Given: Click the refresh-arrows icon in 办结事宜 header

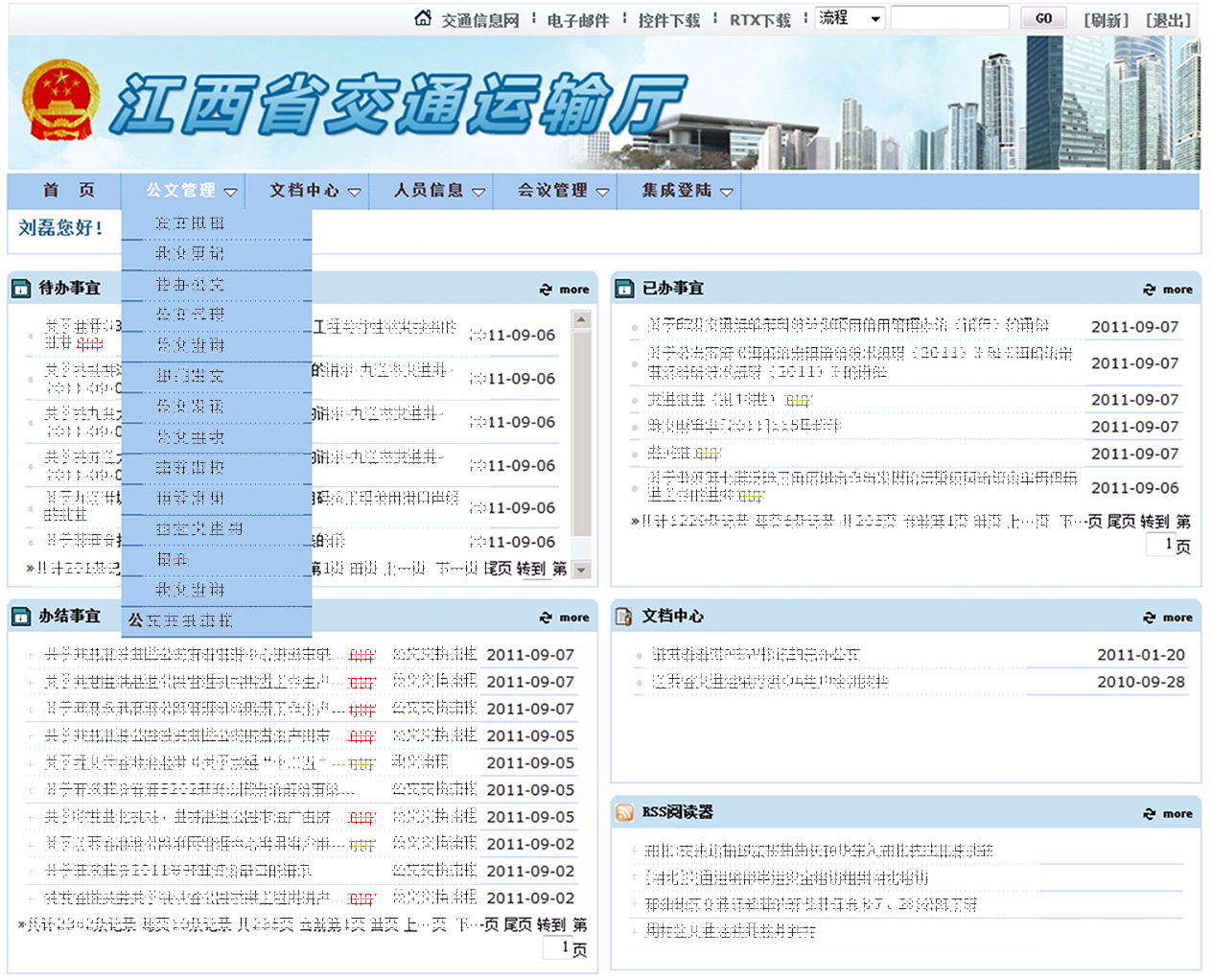Looking at the screenshot, I should 546,618.
